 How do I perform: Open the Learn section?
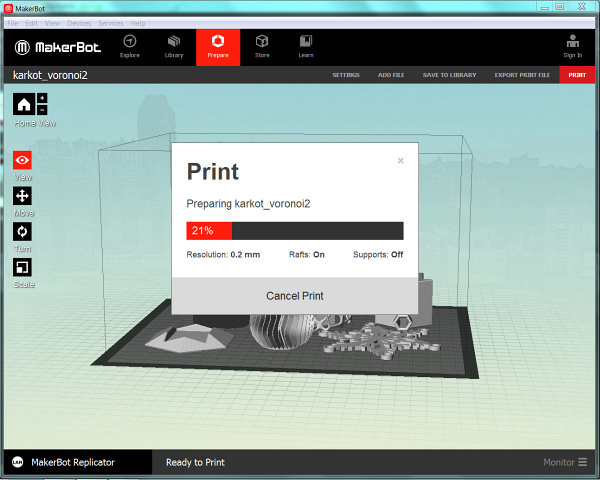point(306,47)
